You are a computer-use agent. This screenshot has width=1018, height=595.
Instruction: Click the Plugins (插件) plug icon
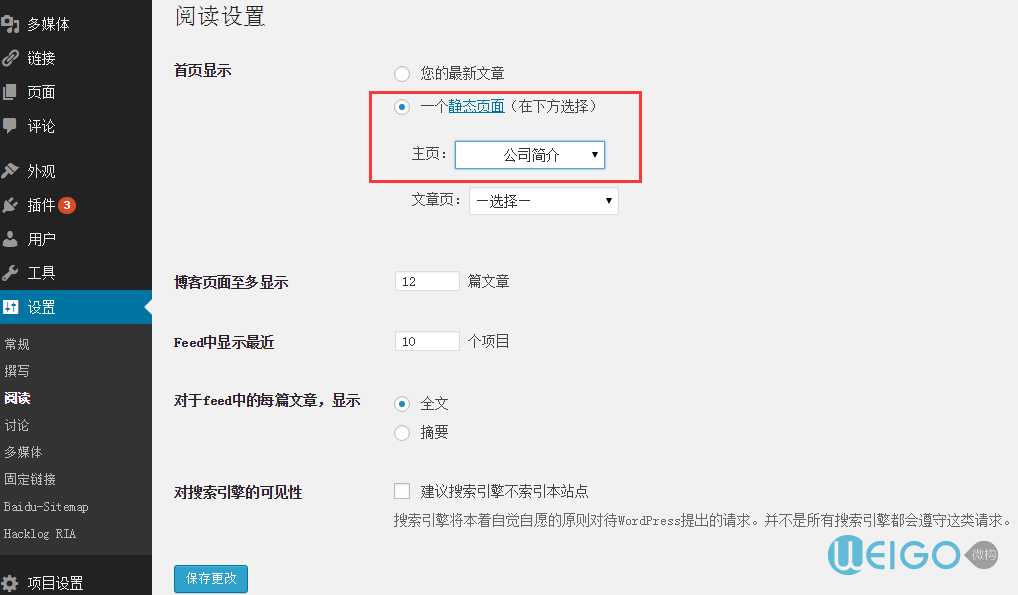(10, 205)
